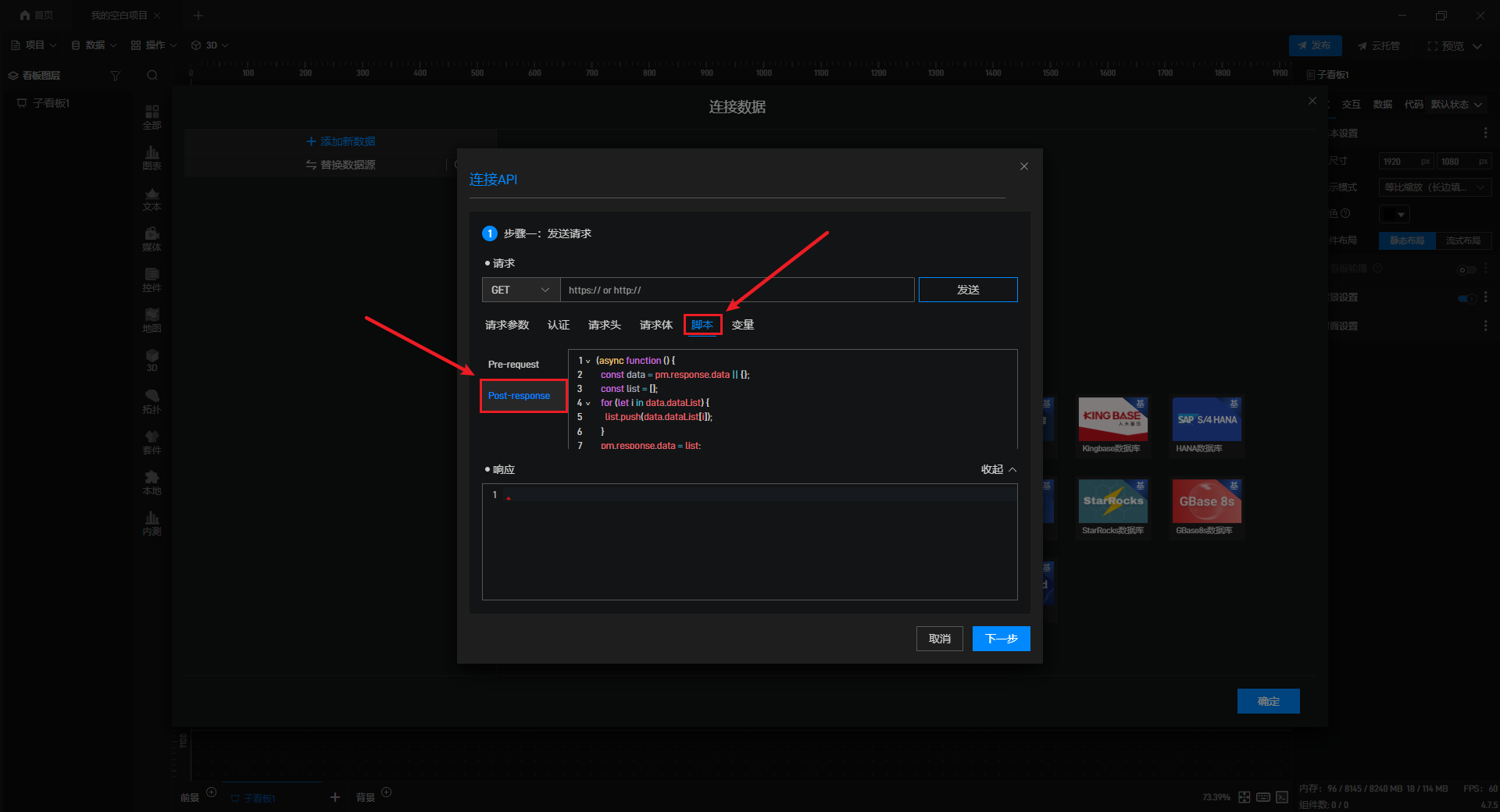
Task: Open the 图表 chart components icon
Action: pos(152,158)
